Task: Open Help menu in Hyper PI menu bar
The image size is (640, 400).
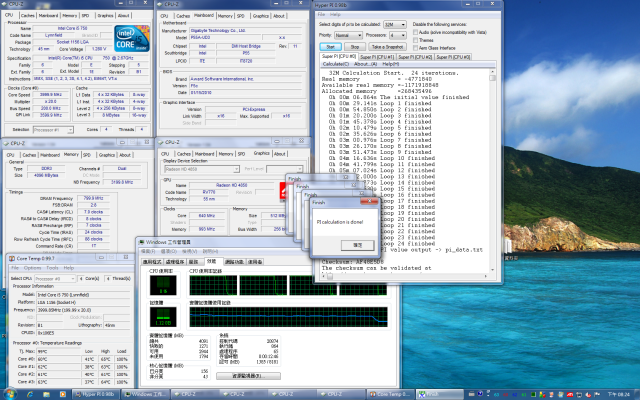Action: [335, 15]
